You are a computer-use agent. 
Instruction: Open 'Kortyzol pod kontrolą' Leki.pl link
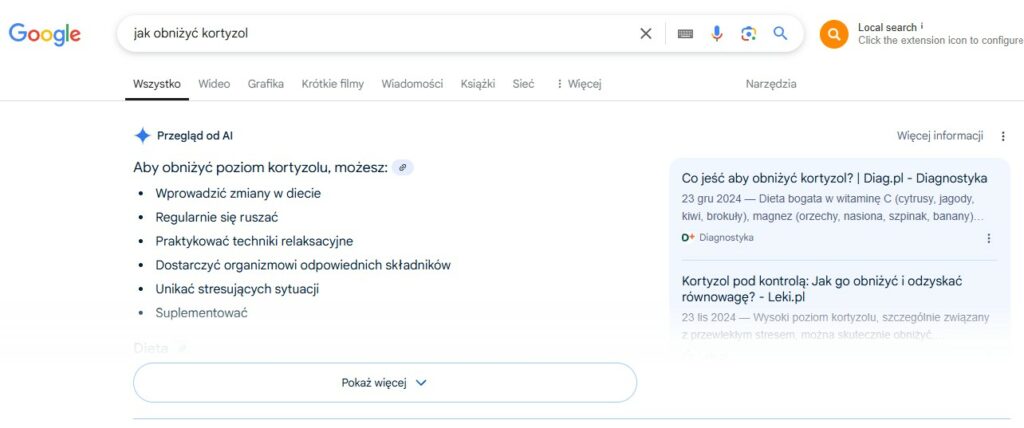[x=822, y=289]
